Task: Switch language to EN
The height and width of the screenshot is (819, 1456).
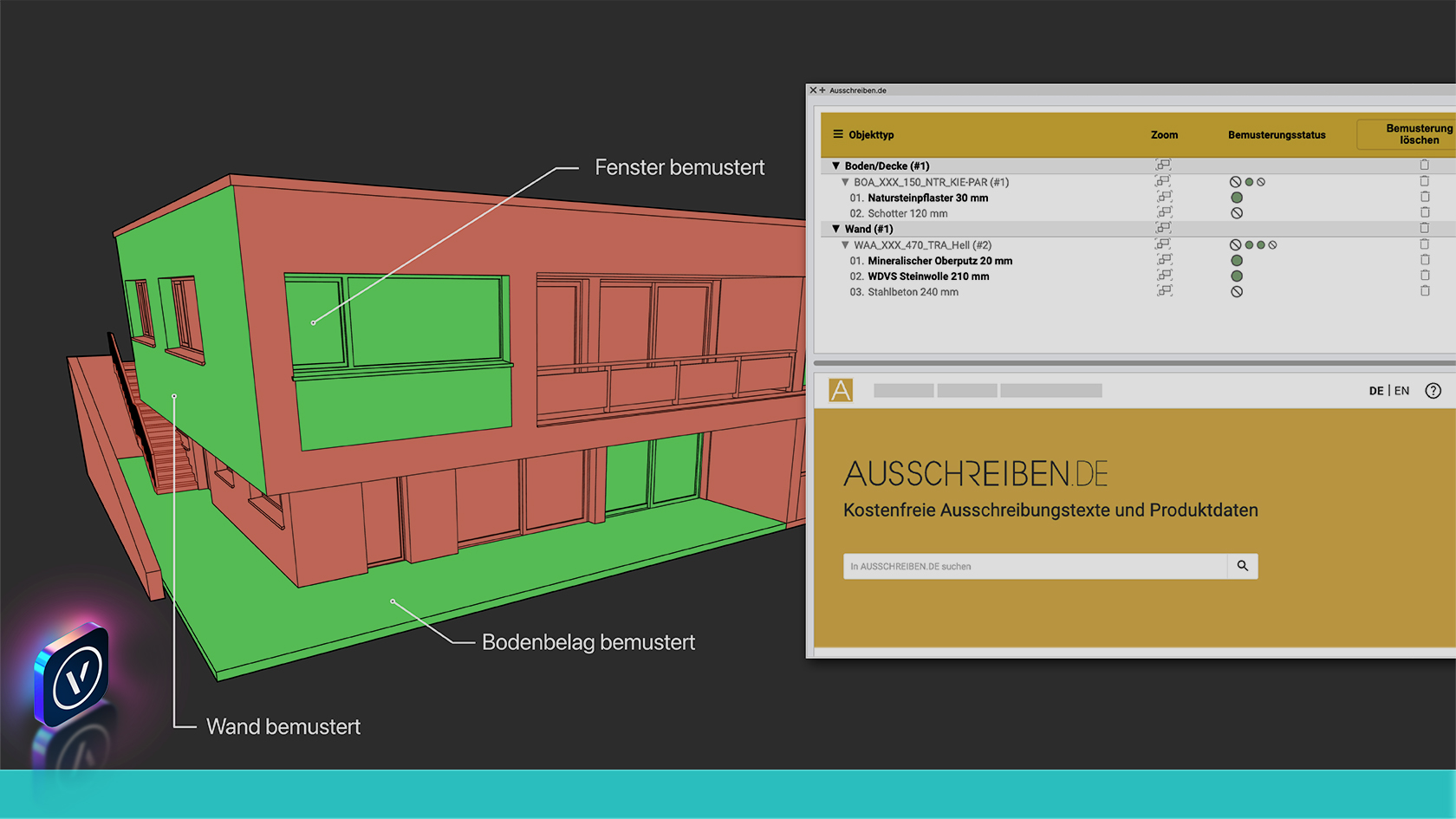Action: click(1401, 391)
